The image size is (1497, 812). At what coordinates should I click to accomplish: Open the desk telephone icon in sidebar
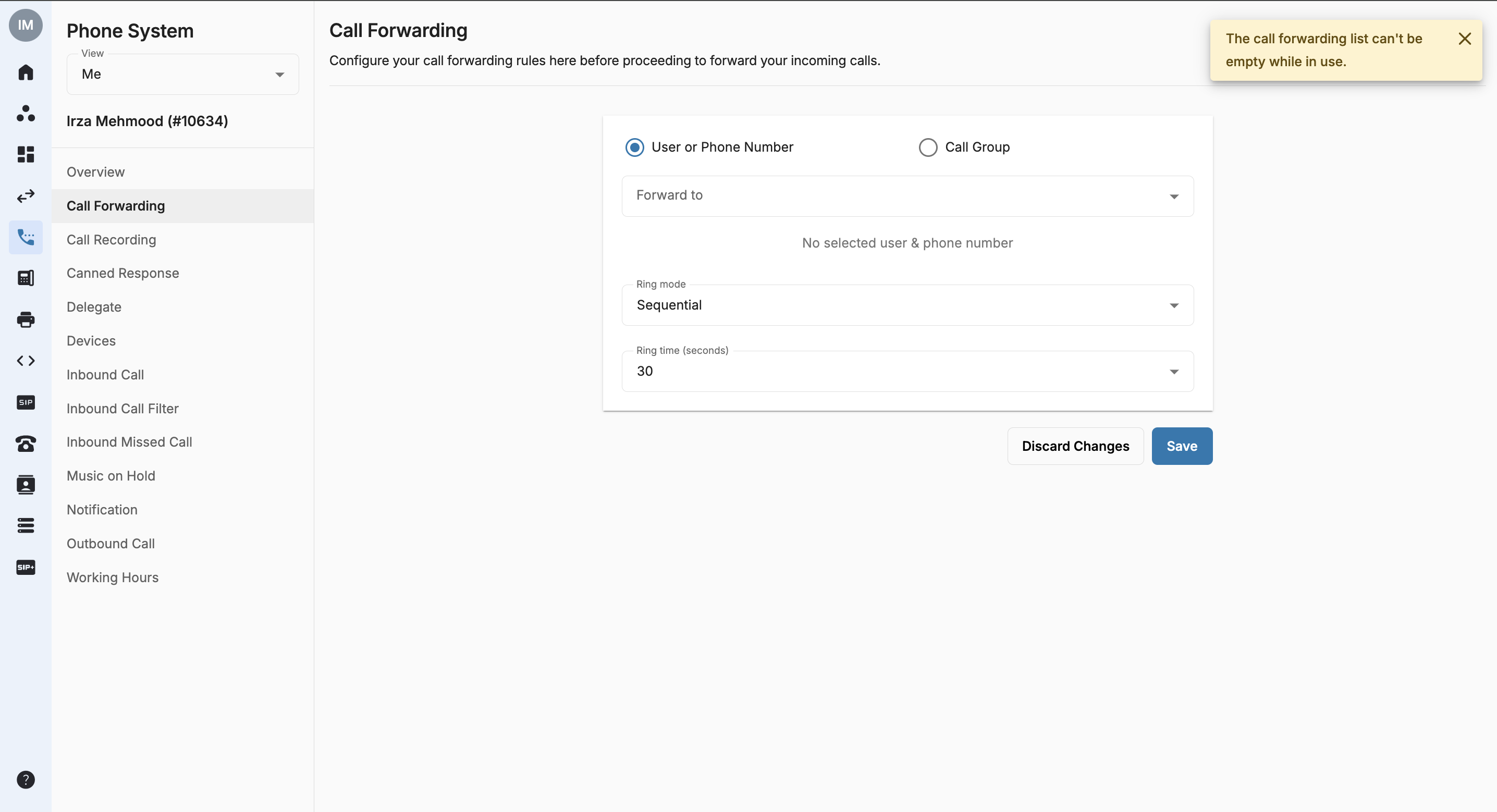tap(26, 444)
